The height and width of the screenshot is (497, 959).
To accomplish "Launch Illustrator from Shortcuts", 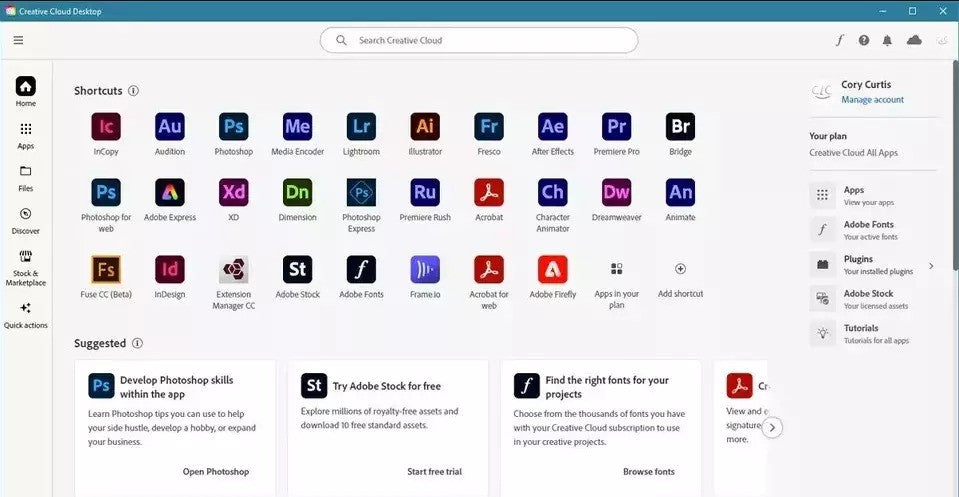I will pyautogui.click(x=425, y=127).
